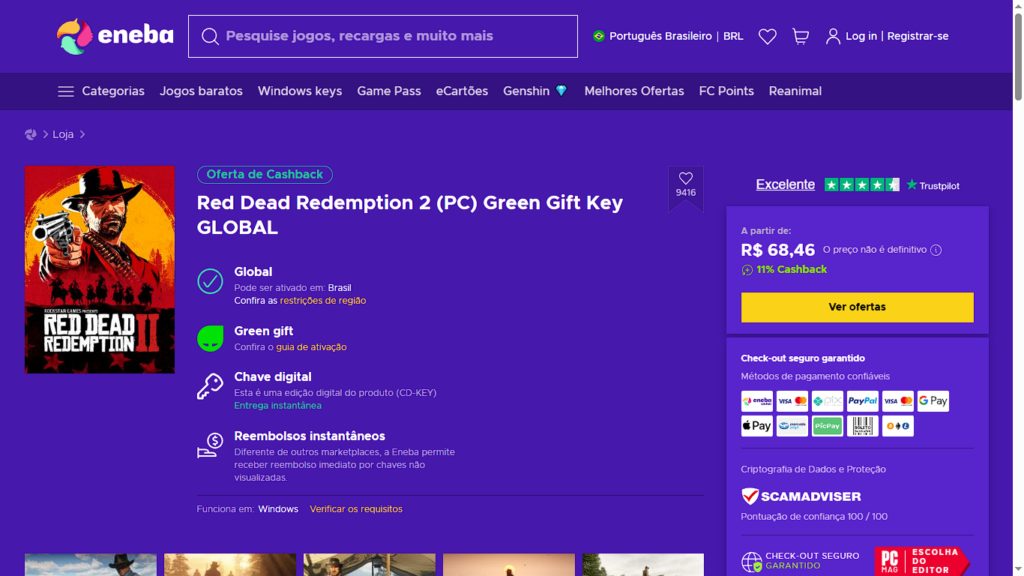Open the 'restrições de região' link
Screen dimensions: 1024x576
(x=322, y=301)
